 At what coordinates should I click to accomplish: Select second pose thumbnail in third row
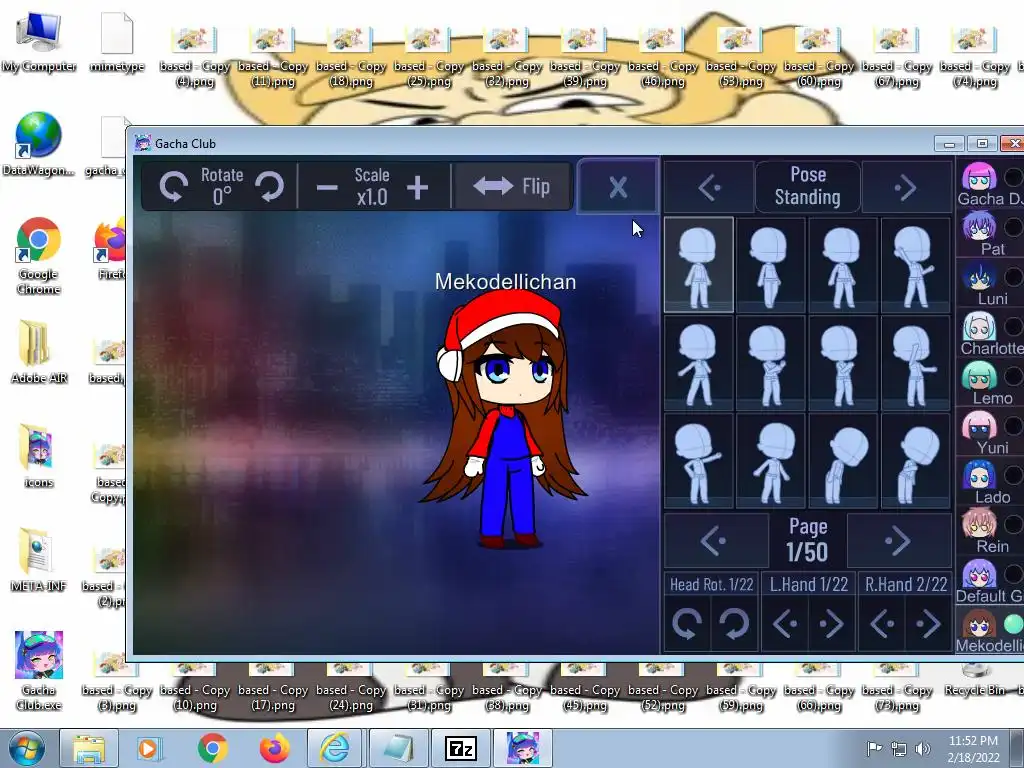[771, 461]
